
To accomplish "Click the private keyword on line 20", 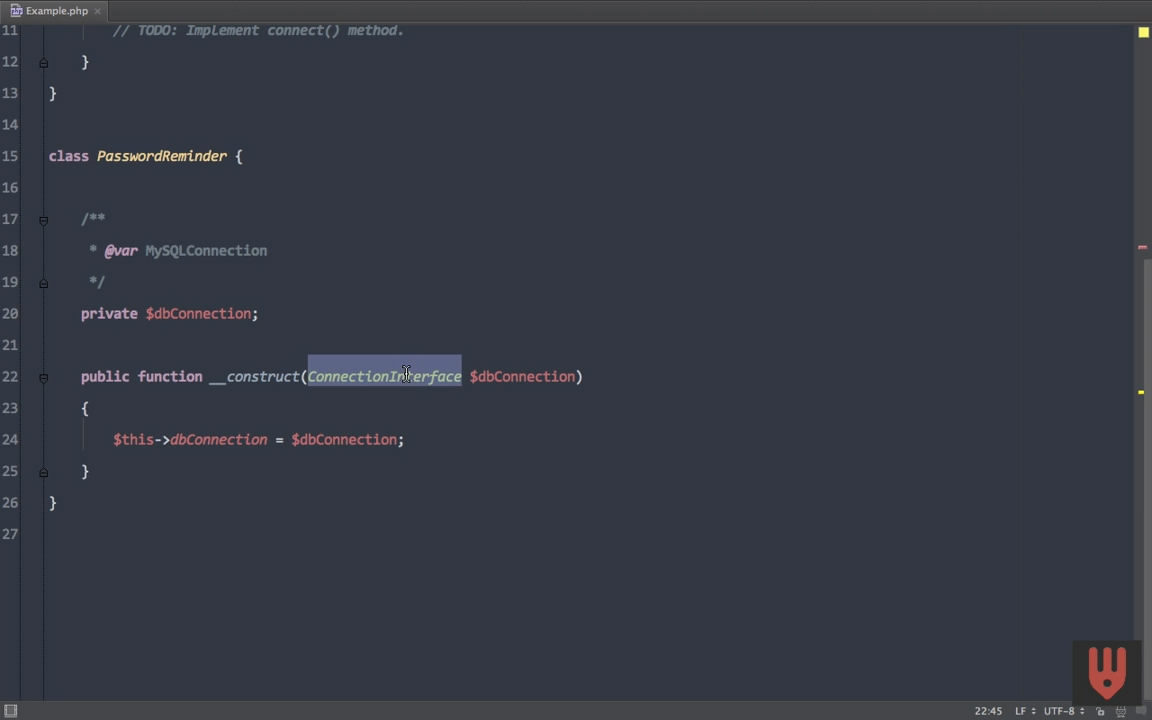I will pyautogui.click(x=109, y=314).
